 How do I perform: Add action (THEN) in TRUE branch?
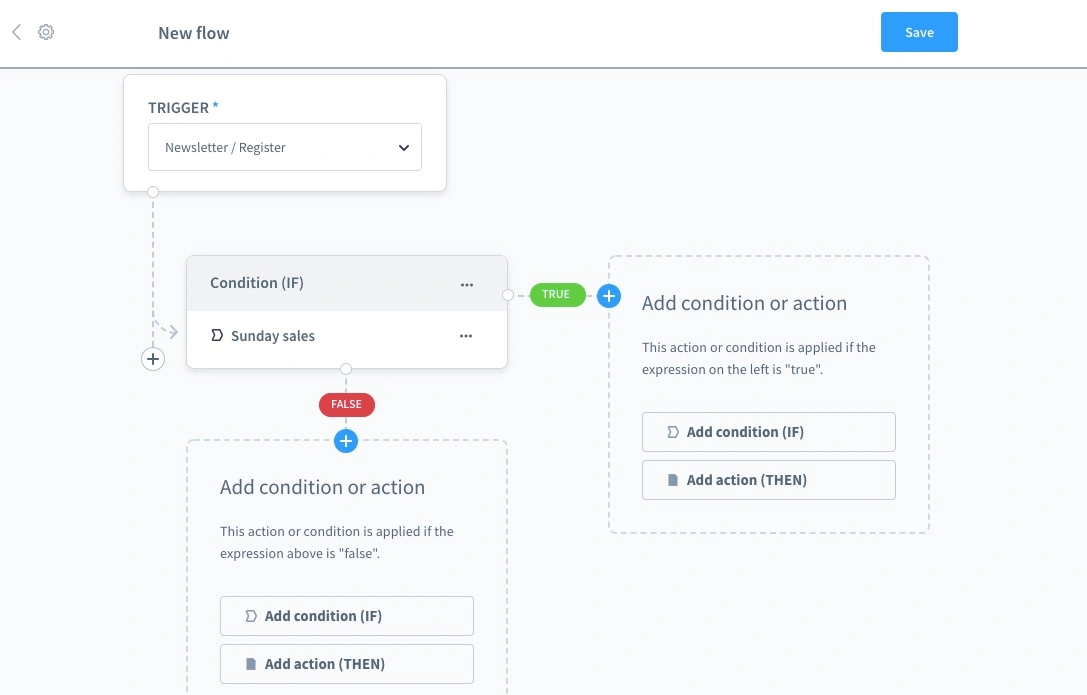(768, 480)
